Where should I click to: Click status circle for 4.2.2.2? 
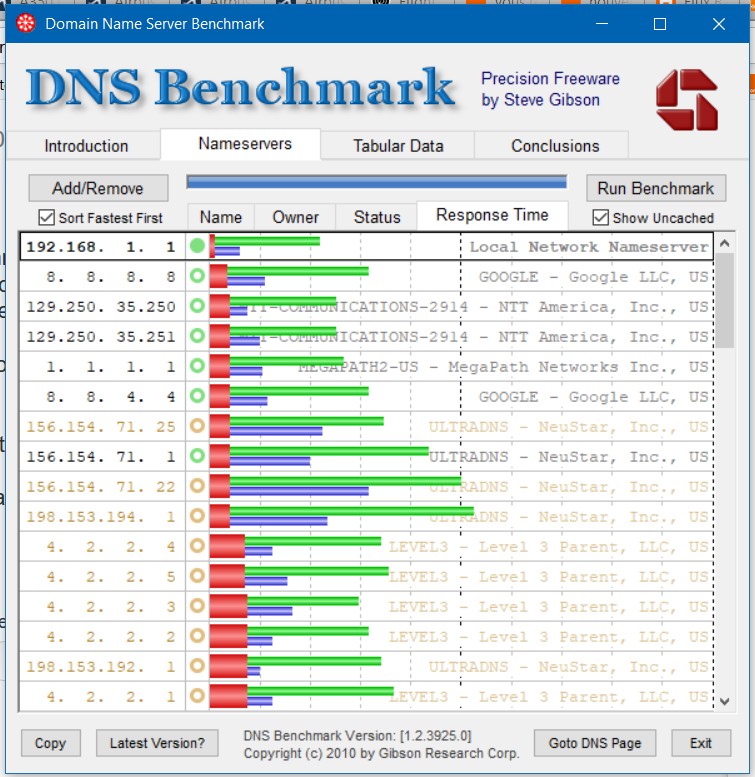pos(197,636)
